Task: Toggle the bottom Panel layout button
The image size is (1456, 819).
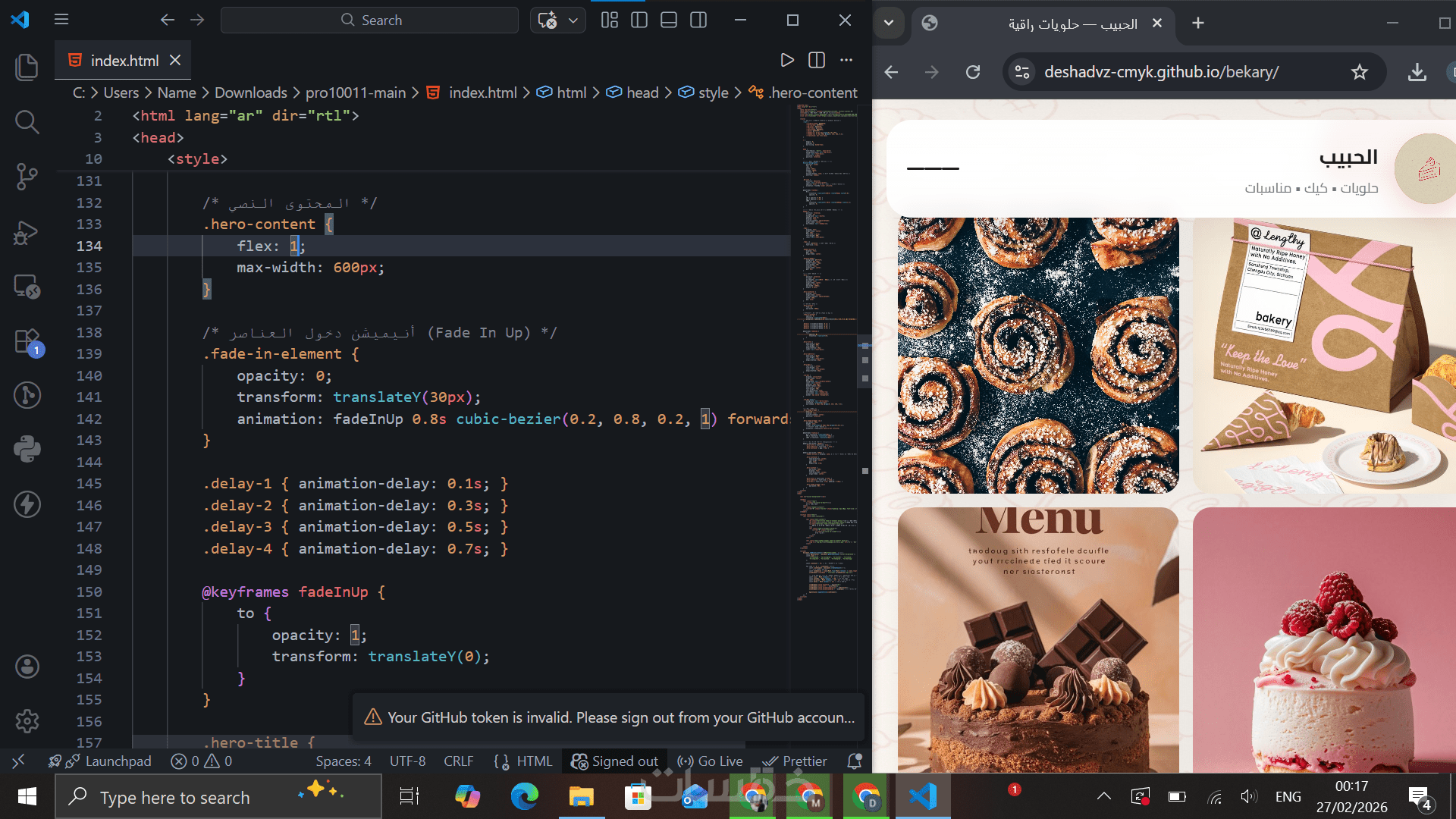Action: (x=669, y=20)
